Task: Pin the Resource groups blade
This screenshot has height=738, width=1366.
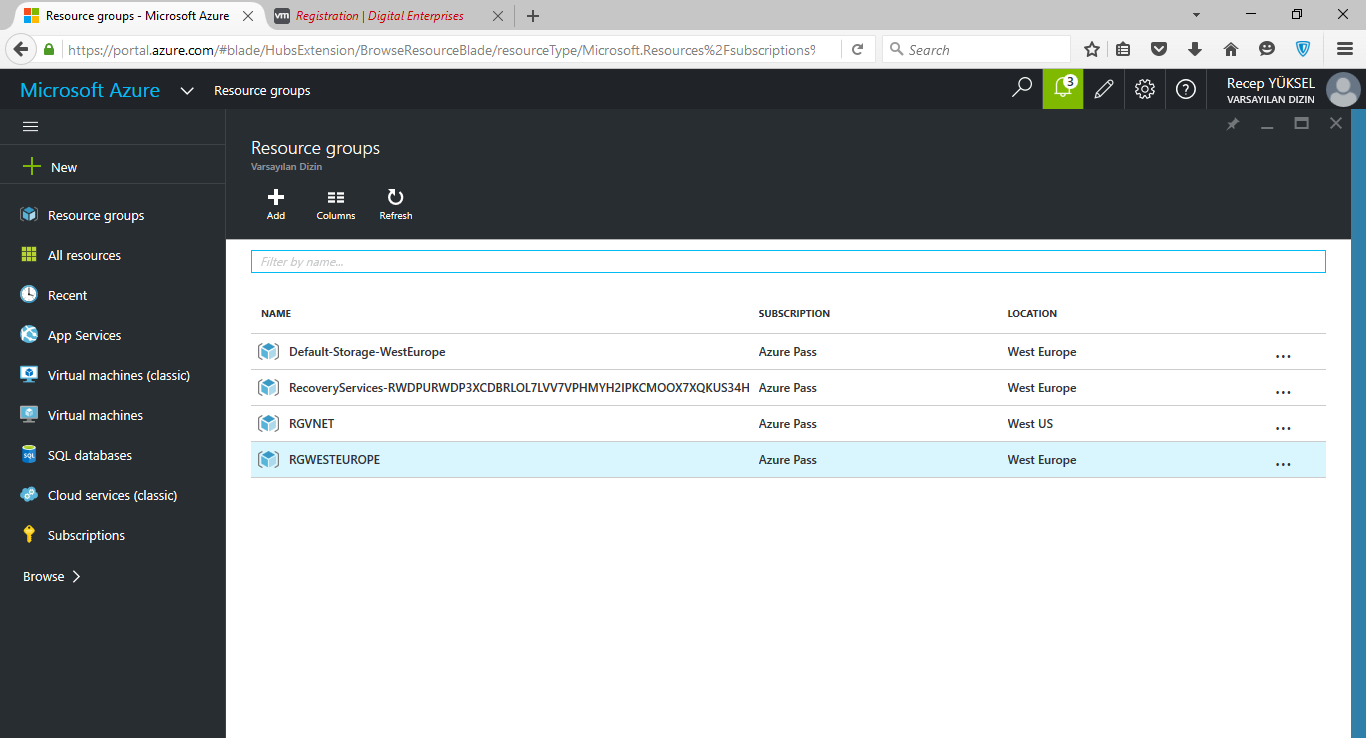Action: click(1233, 124)
